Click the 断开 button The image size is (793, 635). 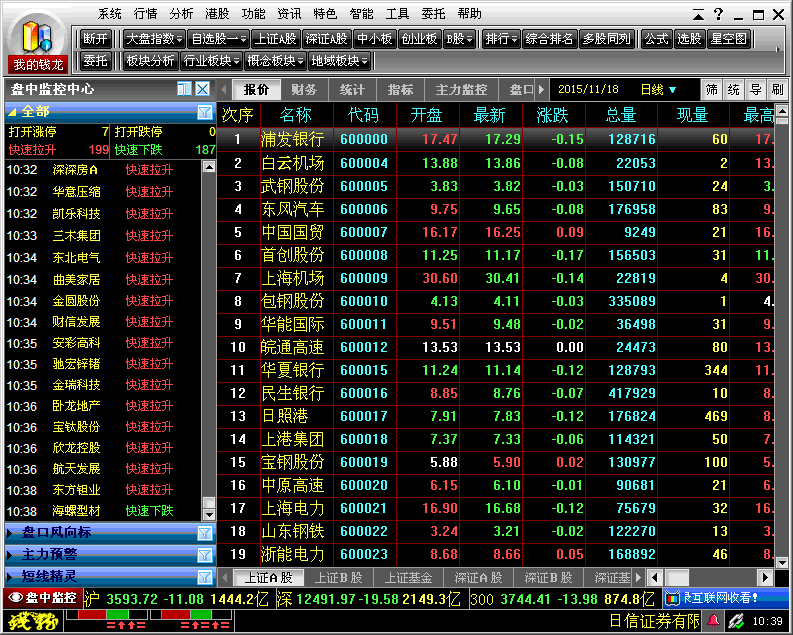click(95, 39)
